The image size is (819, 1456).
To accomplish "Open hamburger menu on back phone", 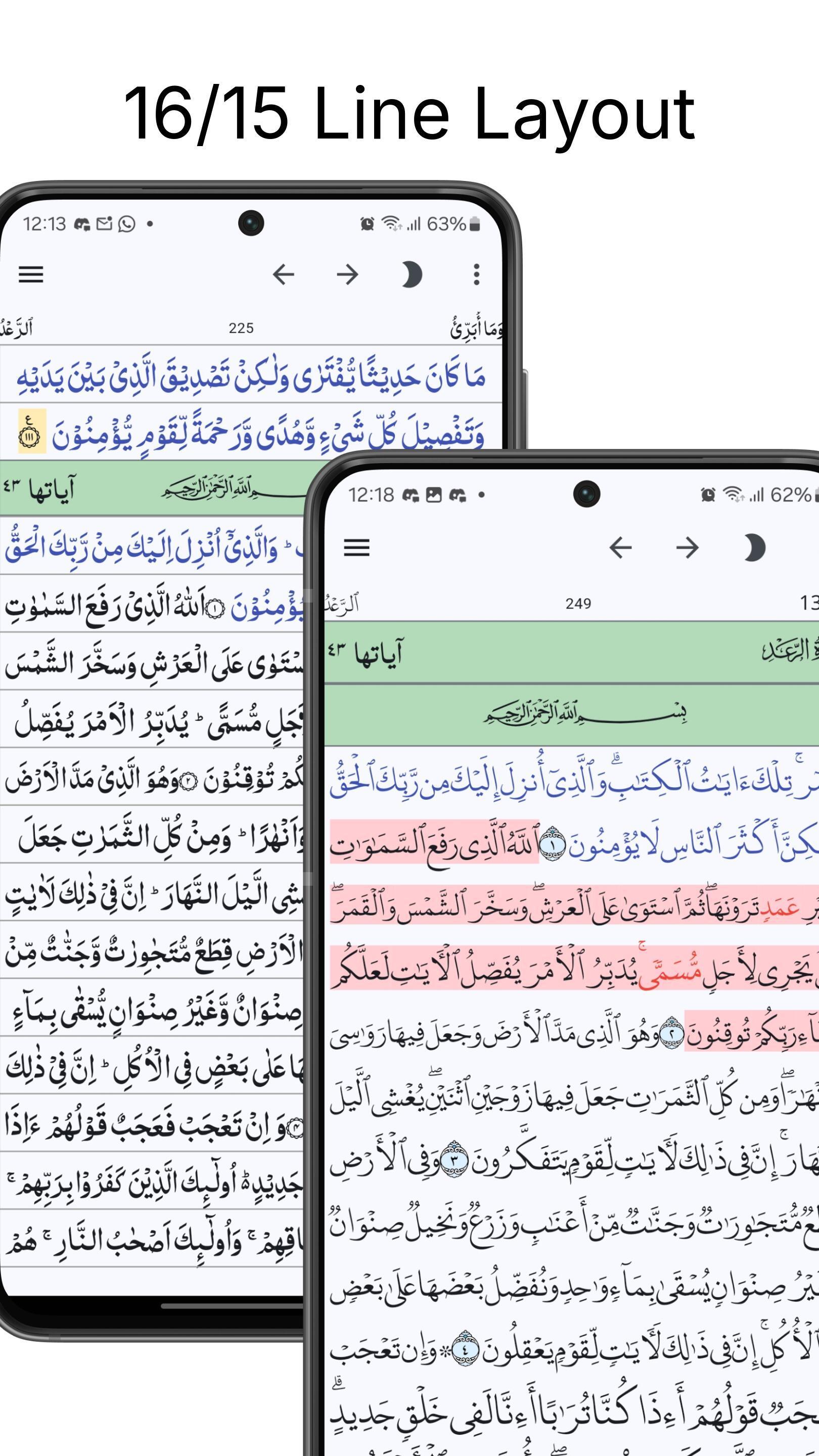I will 31,275.
